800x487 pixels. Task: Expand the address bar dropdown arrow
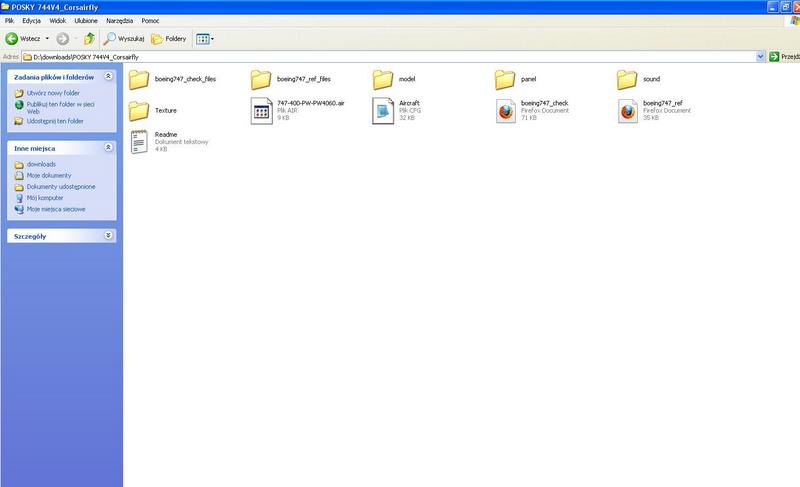click(760, 57)
